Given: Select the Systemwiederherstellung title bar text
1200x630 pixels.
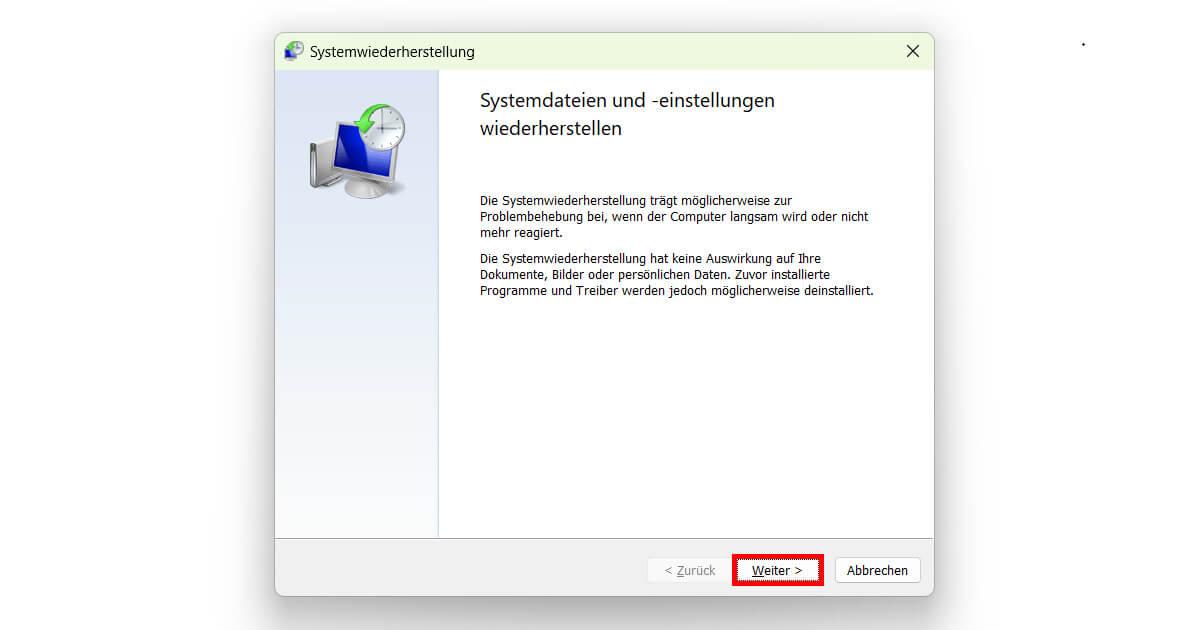Looking at the screenshot, I should tap(391, 51).
